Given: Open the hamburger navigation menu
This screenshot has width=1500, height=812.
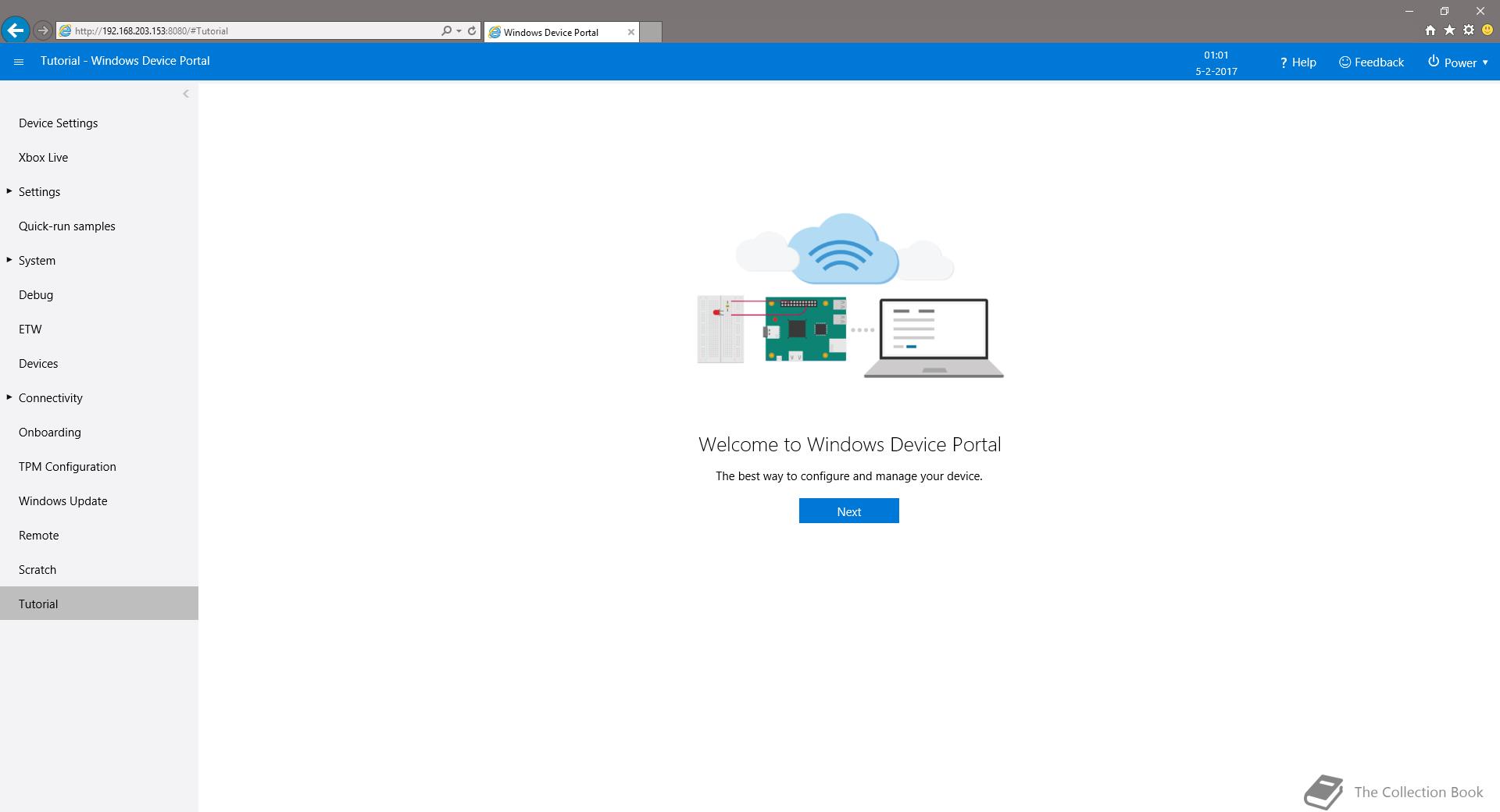Looking at the screenshot, I should coord(19,62).
